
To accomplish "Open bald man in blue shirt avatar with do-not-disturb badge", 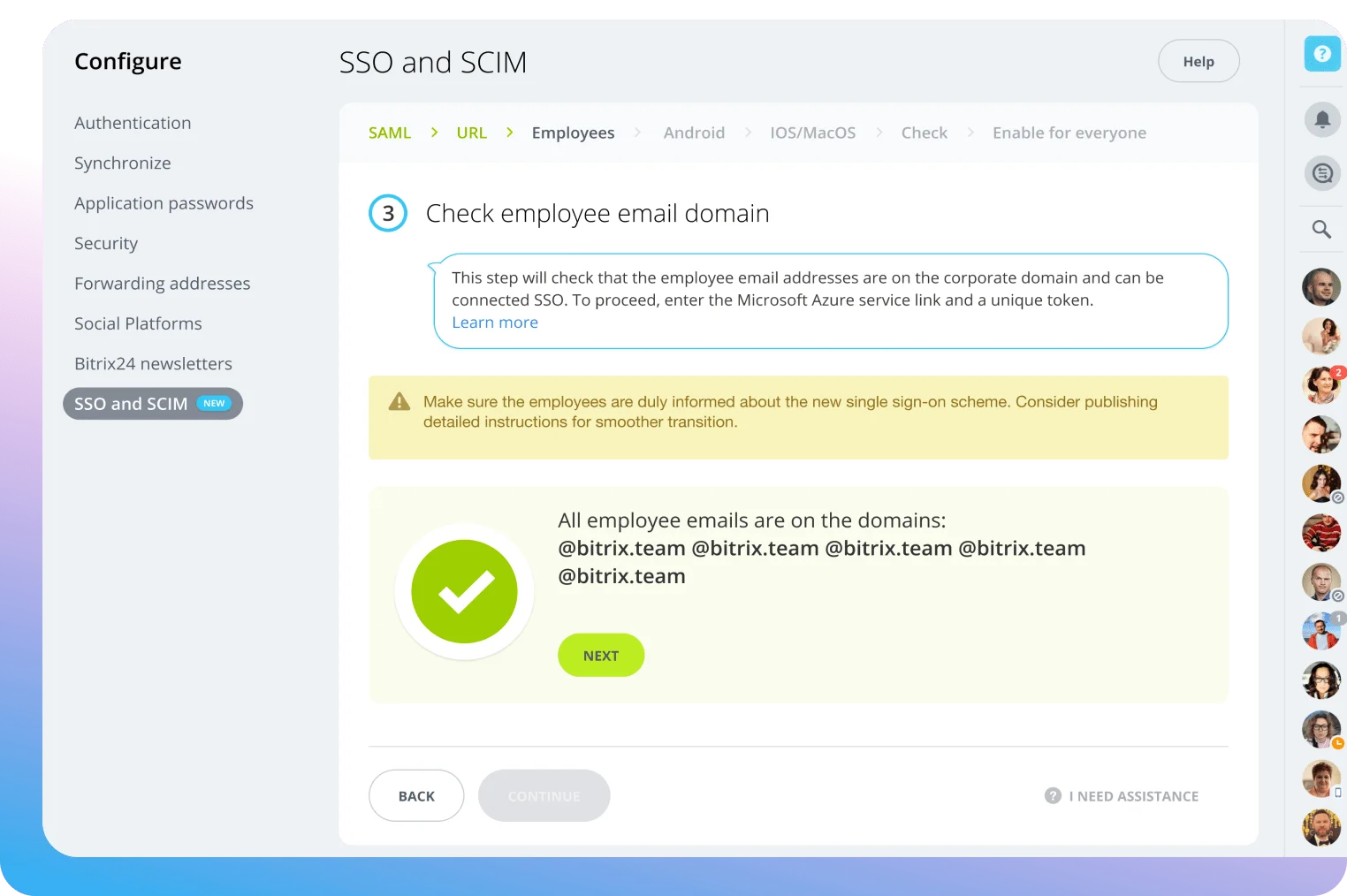I will pos(1321,582).
